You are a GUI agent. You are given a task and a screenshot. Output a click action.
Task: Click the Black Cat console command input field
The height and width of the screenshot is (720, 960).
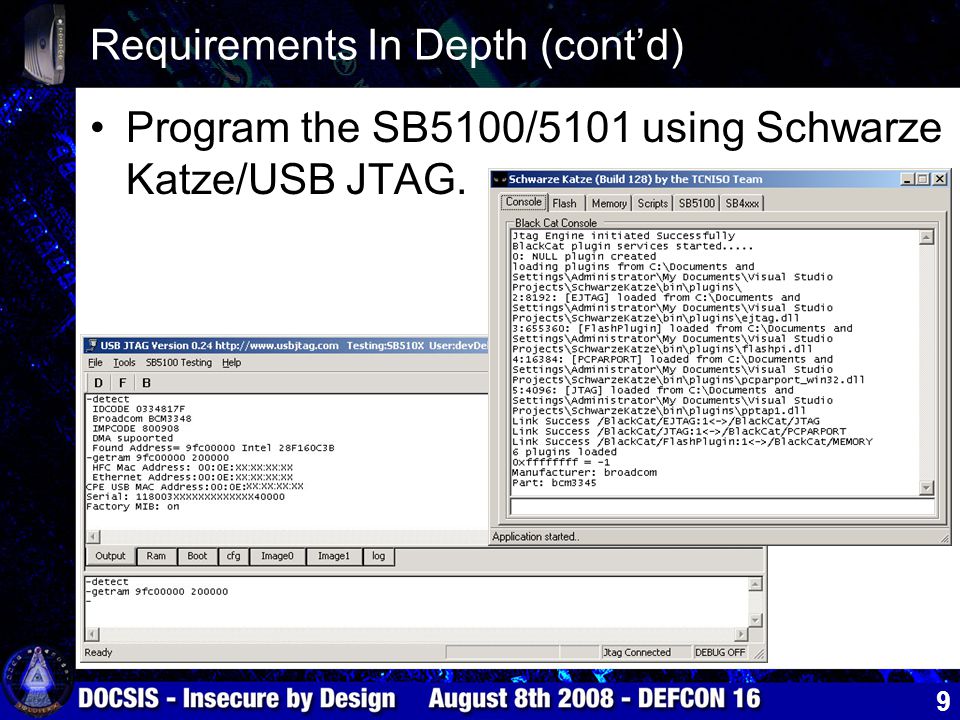[x=722, y=507]
